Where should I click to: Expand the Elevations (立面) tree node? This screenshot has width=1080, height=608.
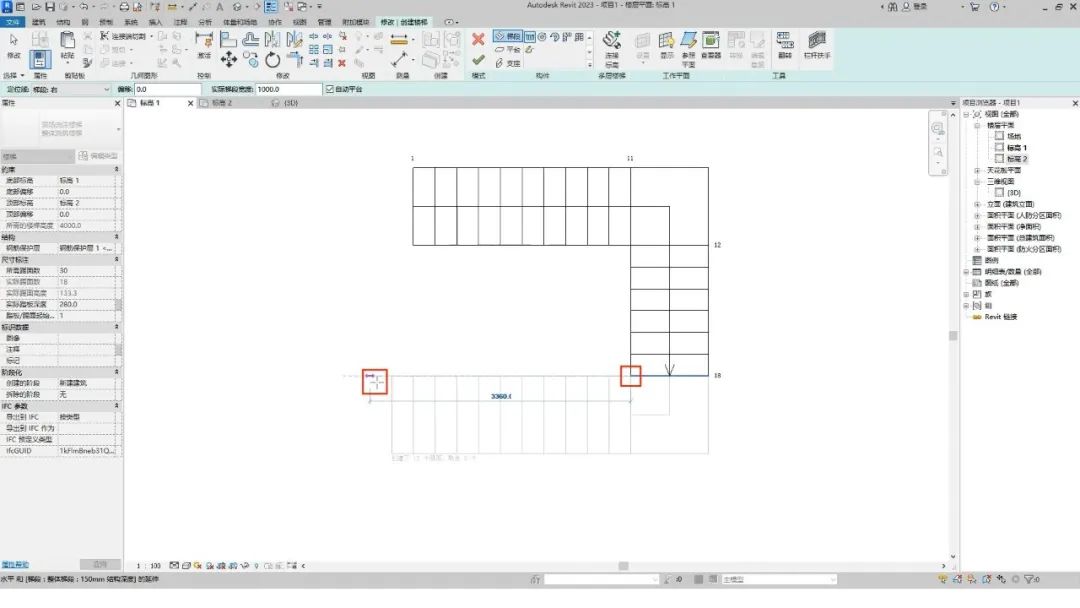click(x=977, y=204)
